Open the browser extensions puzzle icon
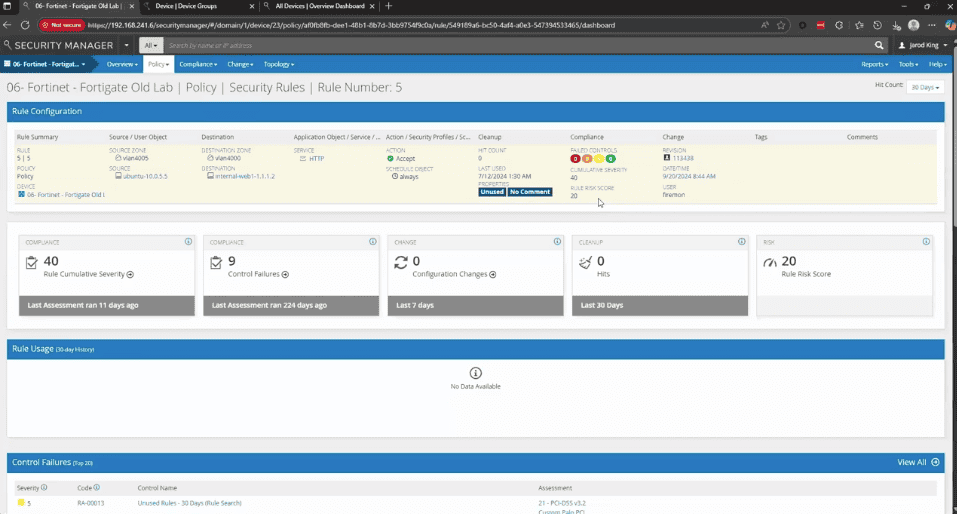 coord(839,25)
